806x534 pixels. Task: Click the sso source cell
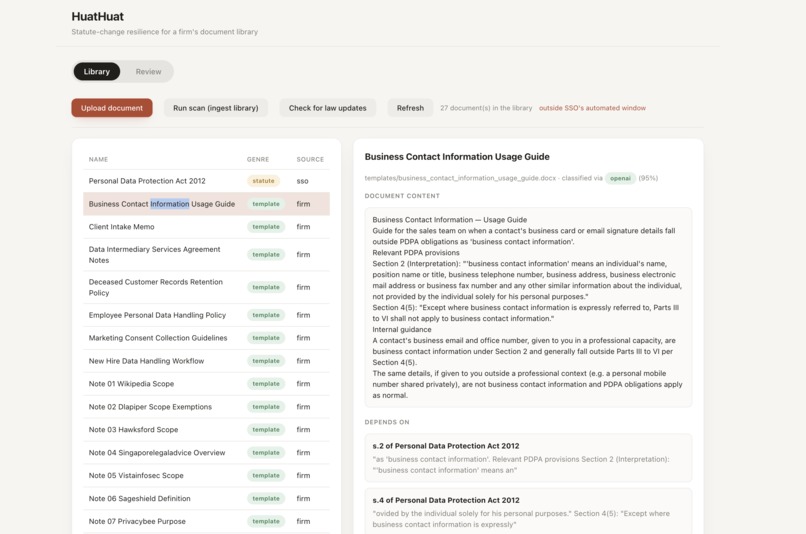click(x=302, y=181)
